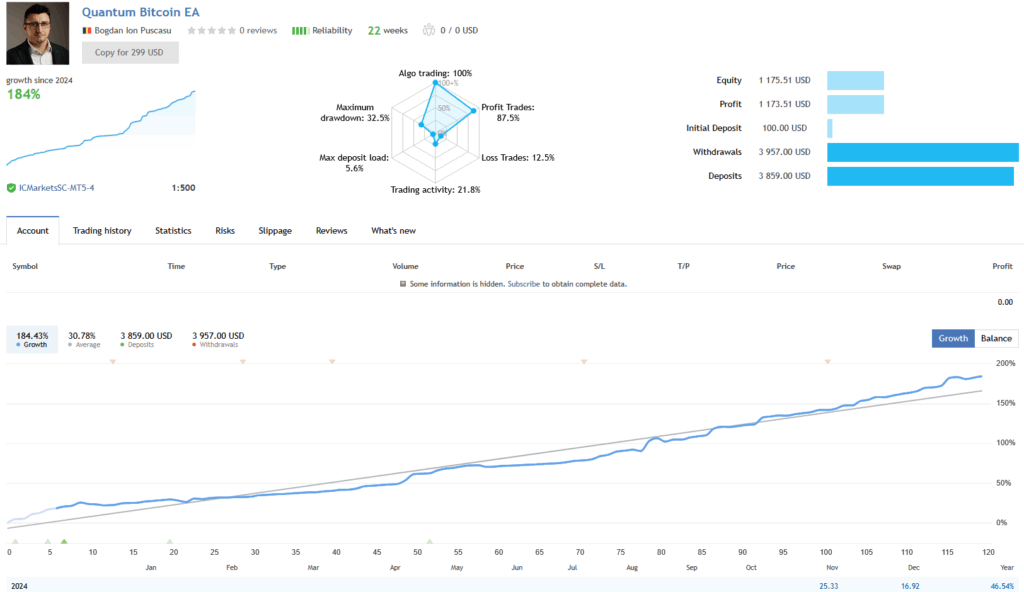Select the yearly total 46.54%
Viewport: 1024px width, 592px height.
tap(1002, 586)
